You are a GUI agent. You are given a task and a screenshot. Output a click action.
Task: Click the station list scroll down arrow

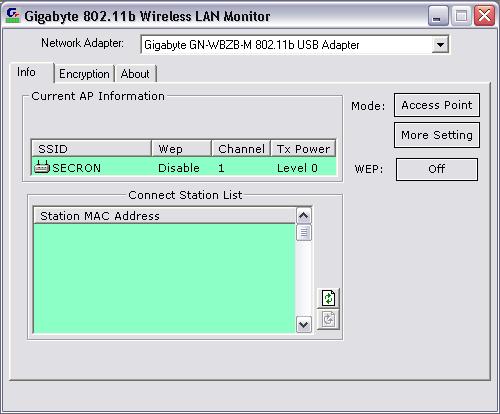pyautogui.click(x=304, y=324)
